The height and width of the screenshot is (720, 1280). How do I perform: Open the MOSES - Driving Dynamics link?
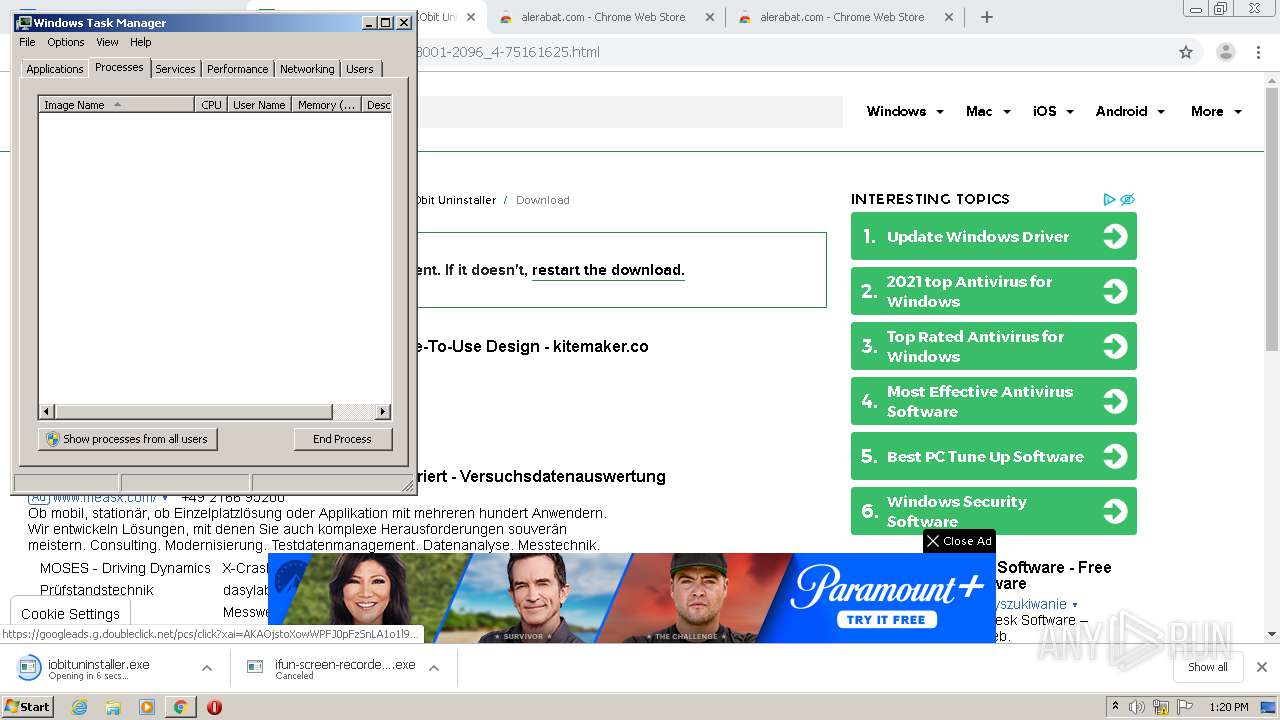(x=125, y=568)
